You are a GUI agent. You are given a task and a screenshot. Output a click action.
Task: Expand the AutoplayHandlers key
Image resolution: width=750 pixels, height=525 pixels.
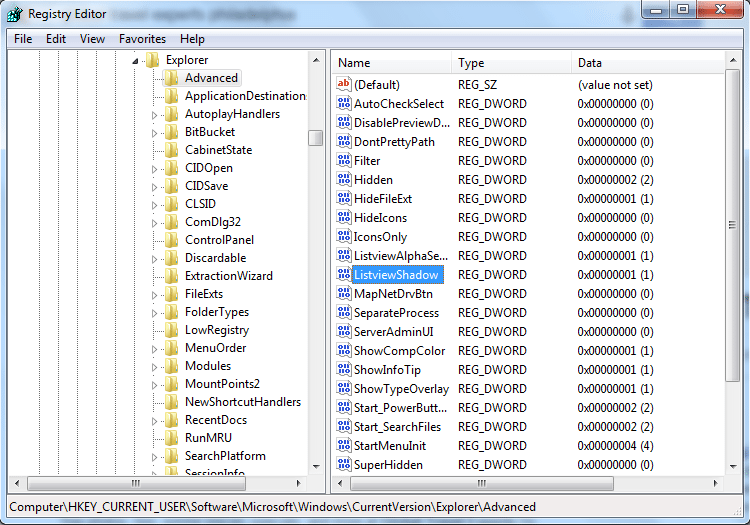[x=154, y=115]
